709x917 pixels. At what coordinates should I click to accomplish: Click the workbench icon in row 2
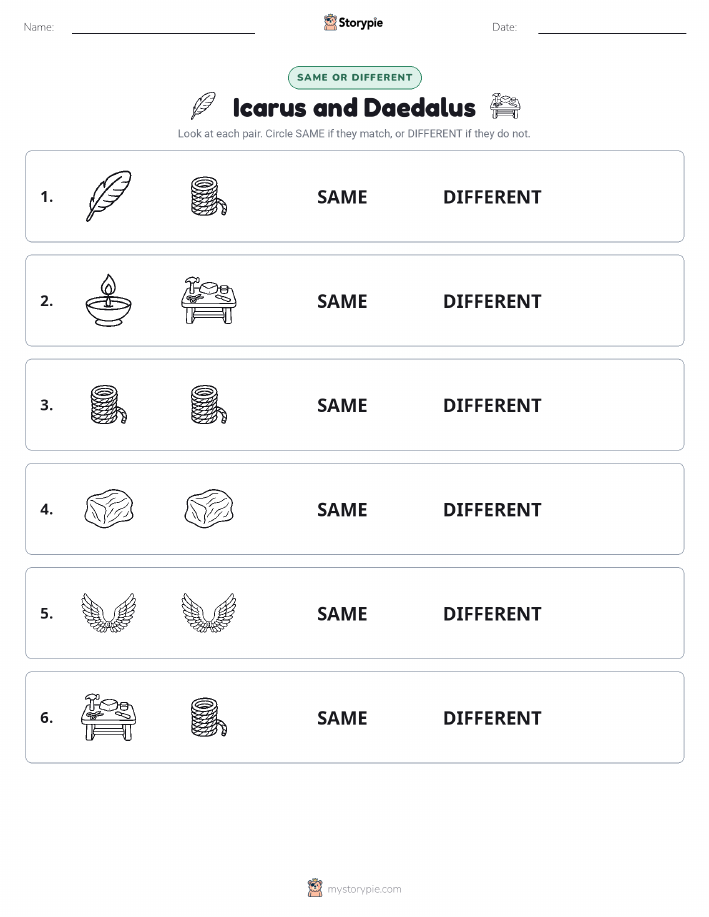click(209, 301)
